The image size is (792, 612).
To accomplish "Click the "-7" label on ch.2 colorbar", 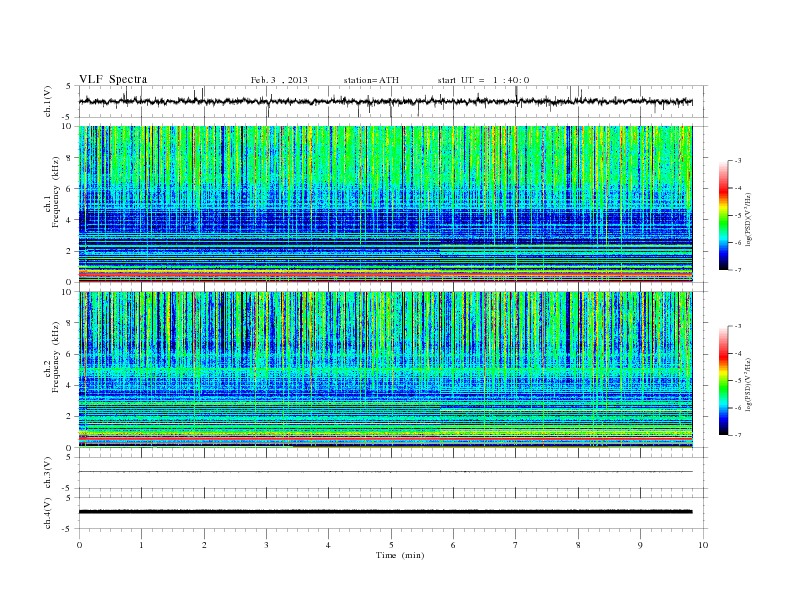I will click(x=737, y=435).
